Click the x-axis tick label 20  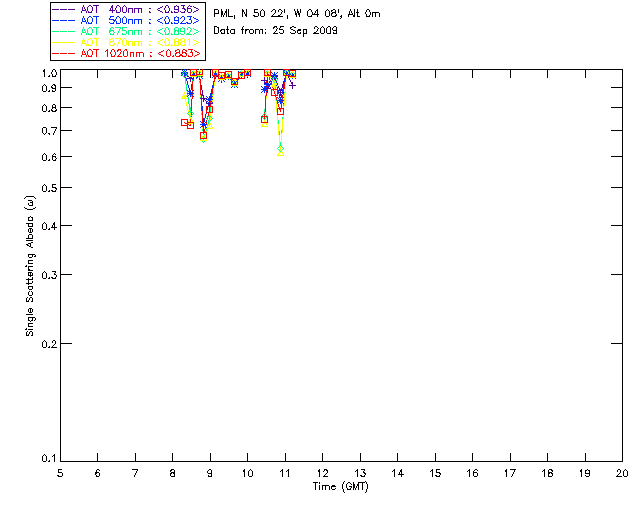coord(622,473)
